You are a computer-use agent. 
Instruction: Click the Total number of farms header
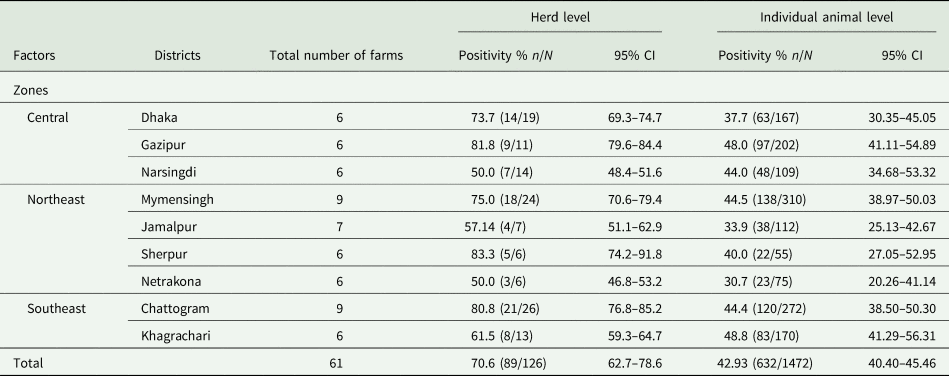coord(336,56)
